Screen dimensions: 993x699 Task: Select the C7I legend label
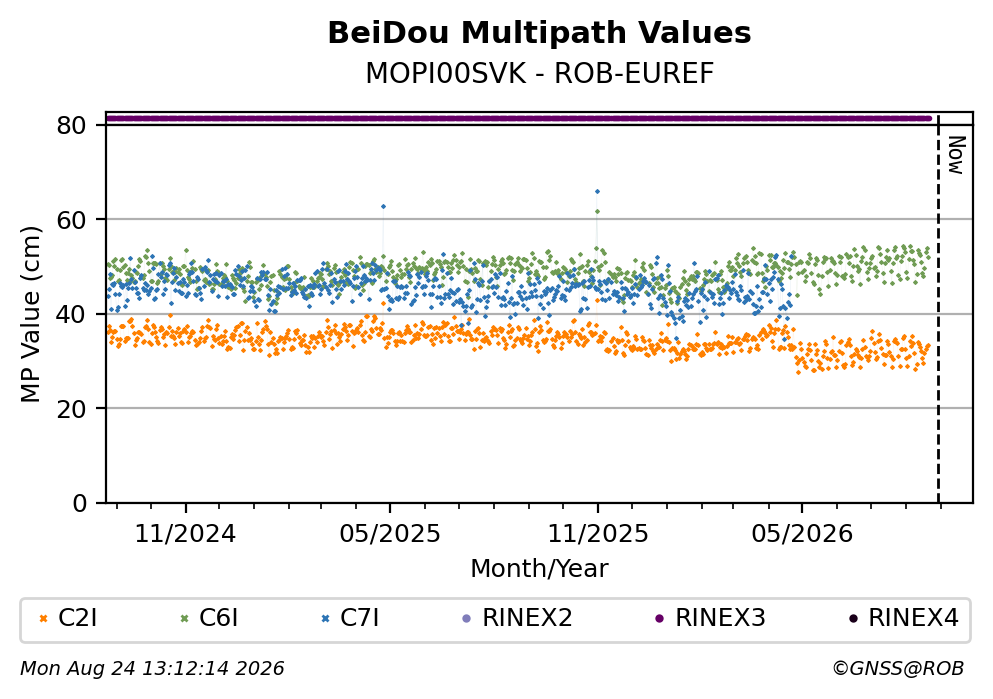click(x=359, y=618)
